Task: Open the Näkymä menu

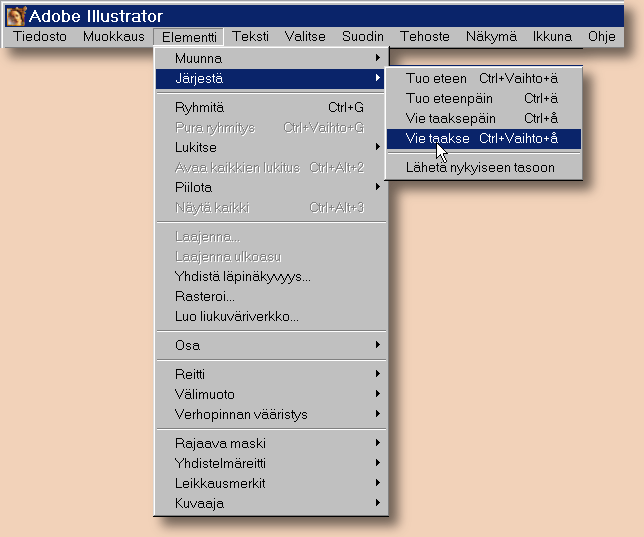Action: point(491,37)
